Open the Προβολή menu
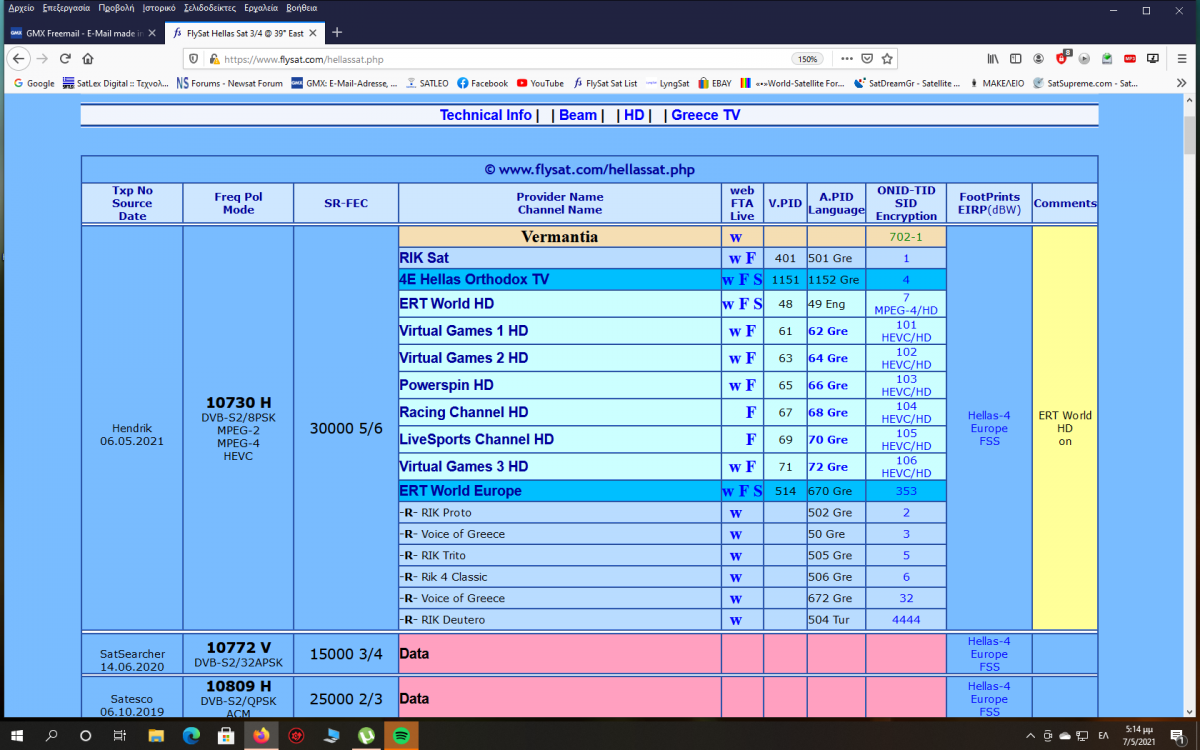1200x750 pixels. pos(117,8)
